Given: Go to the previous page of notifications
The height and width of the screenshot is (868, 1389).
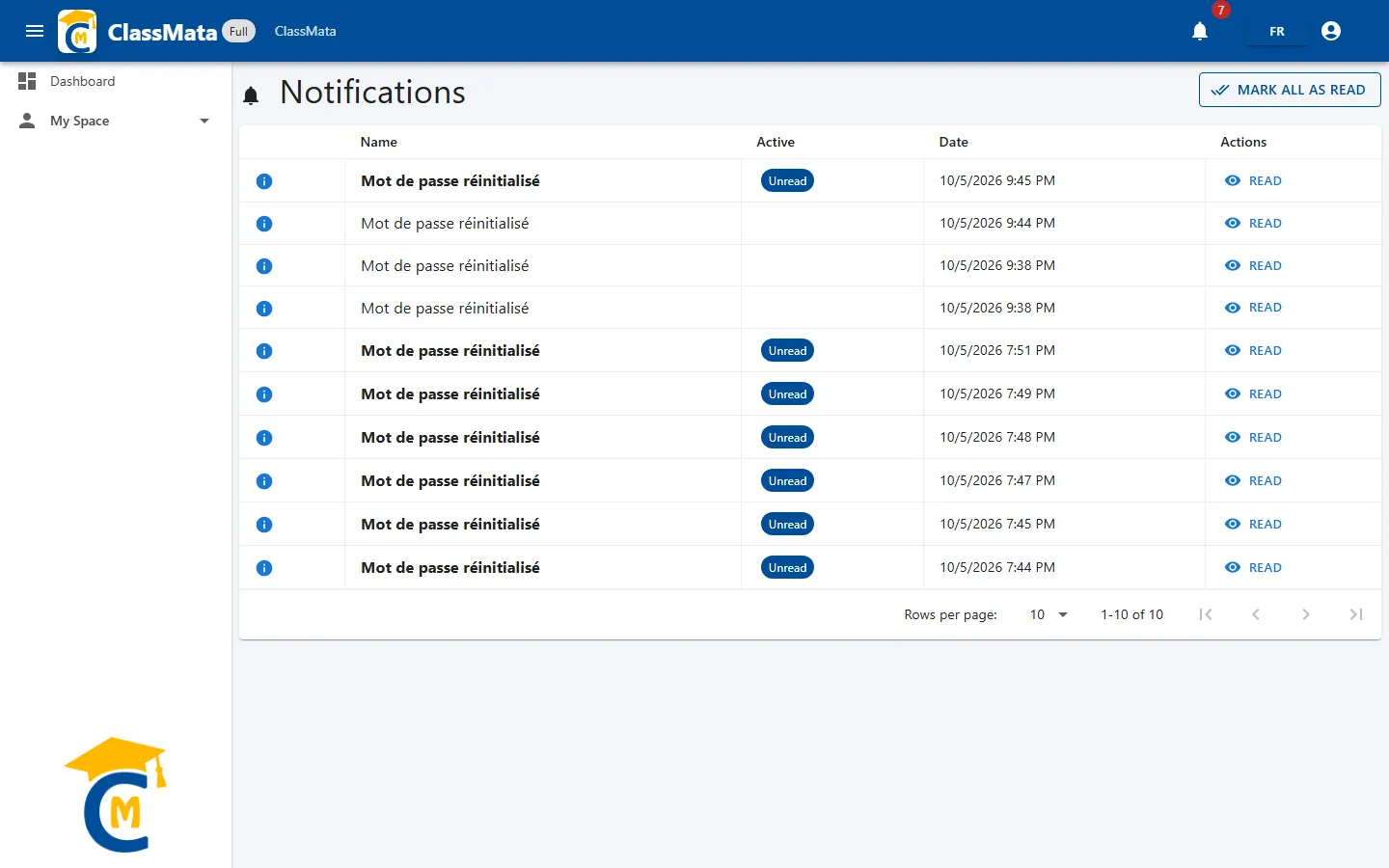Looking at the screenshot, I should coord(1256,614).
